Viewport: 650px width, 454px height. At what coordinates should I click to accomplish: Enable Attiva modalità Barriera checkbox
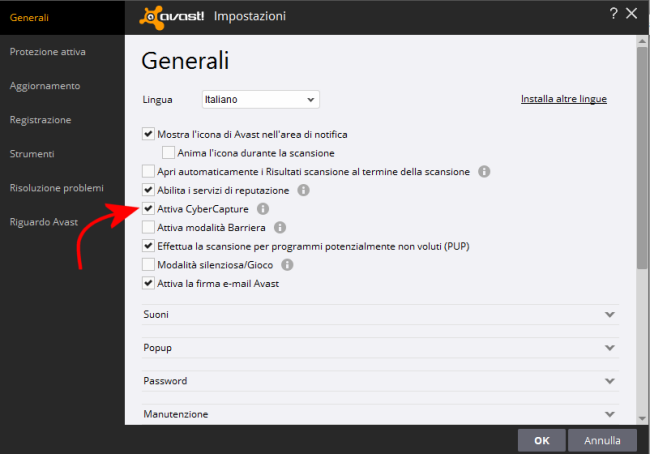[148, 227]
